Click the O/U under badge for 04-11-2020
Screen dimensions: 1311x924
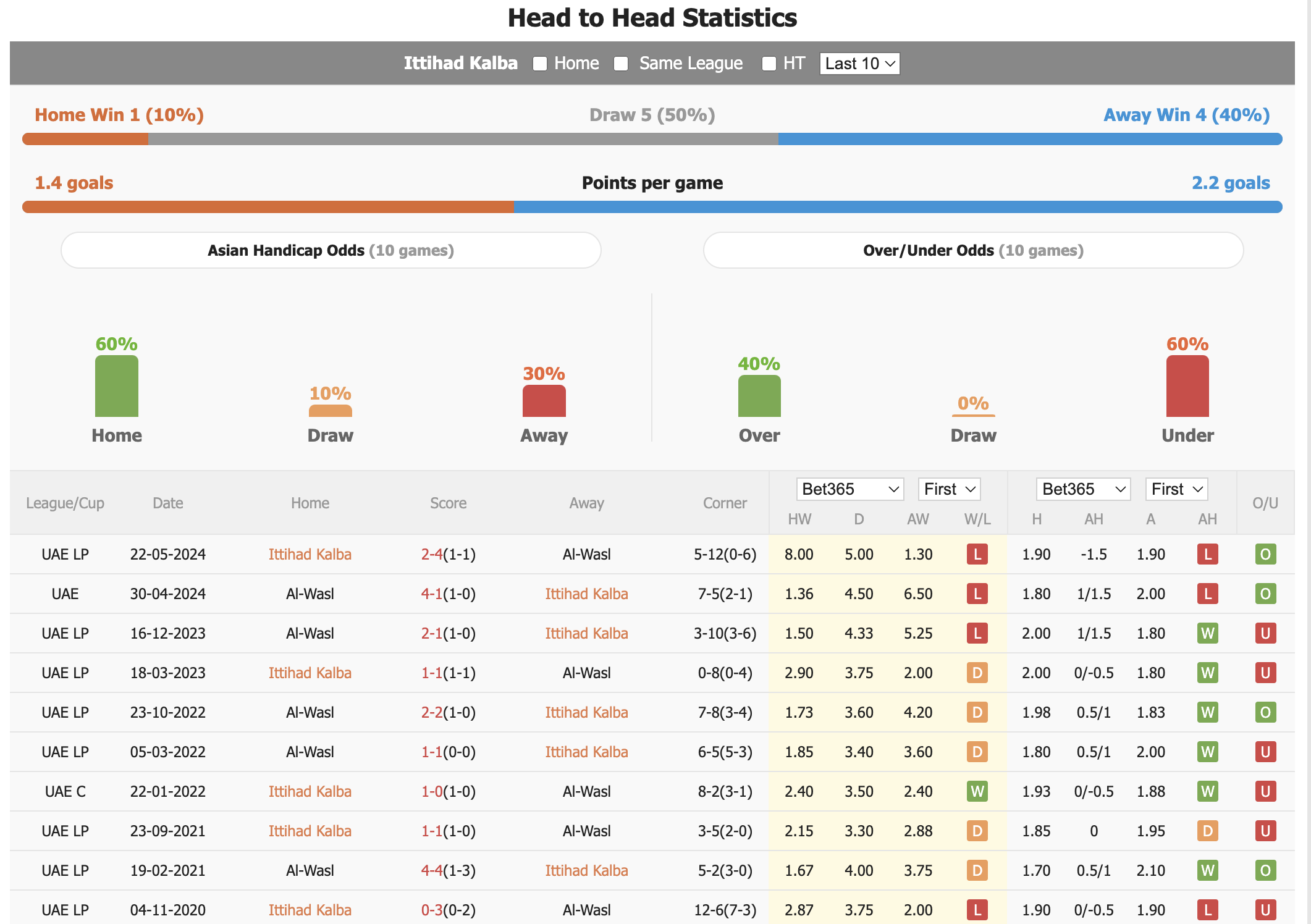tap(1265, 910)
